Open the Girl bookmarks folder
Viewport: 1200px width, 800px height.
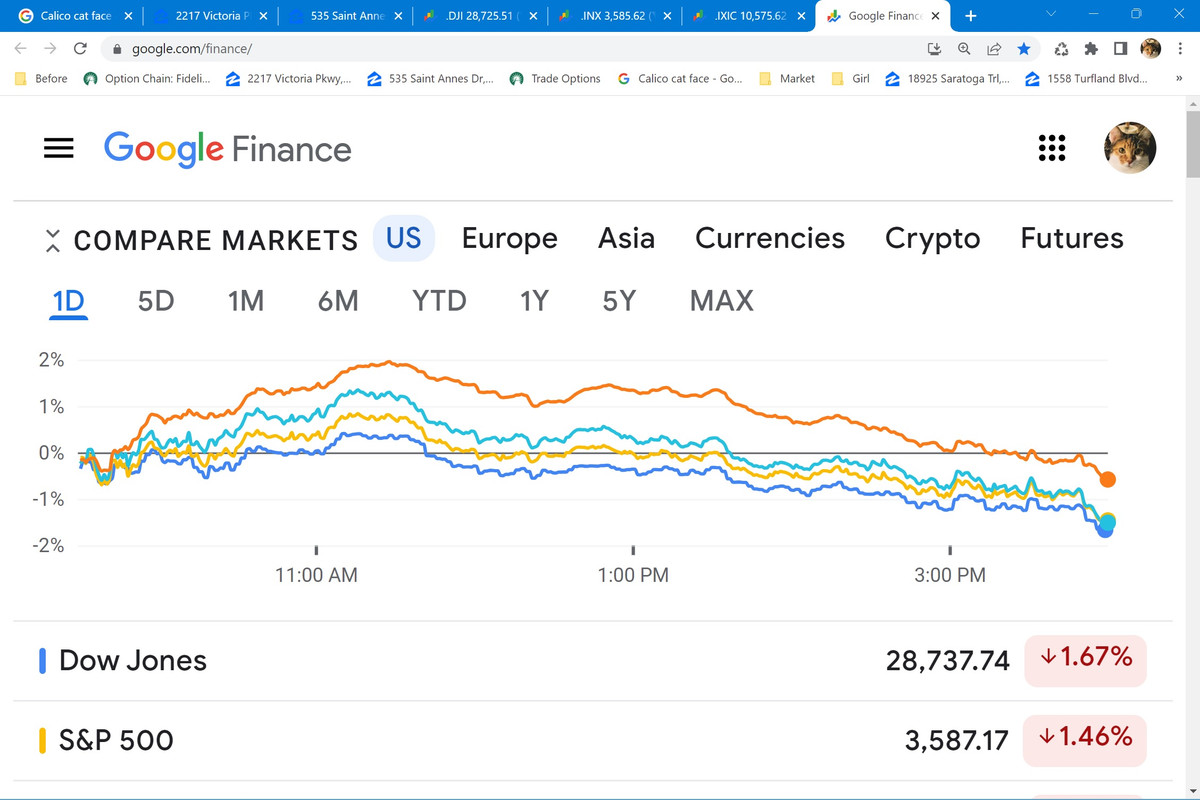point(852,78)
